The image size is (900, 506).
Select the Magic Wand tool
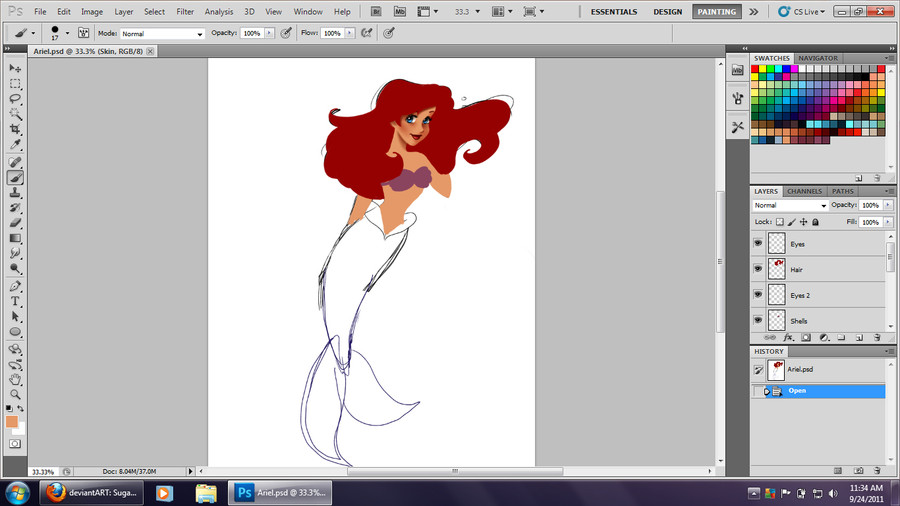[15, 114]
